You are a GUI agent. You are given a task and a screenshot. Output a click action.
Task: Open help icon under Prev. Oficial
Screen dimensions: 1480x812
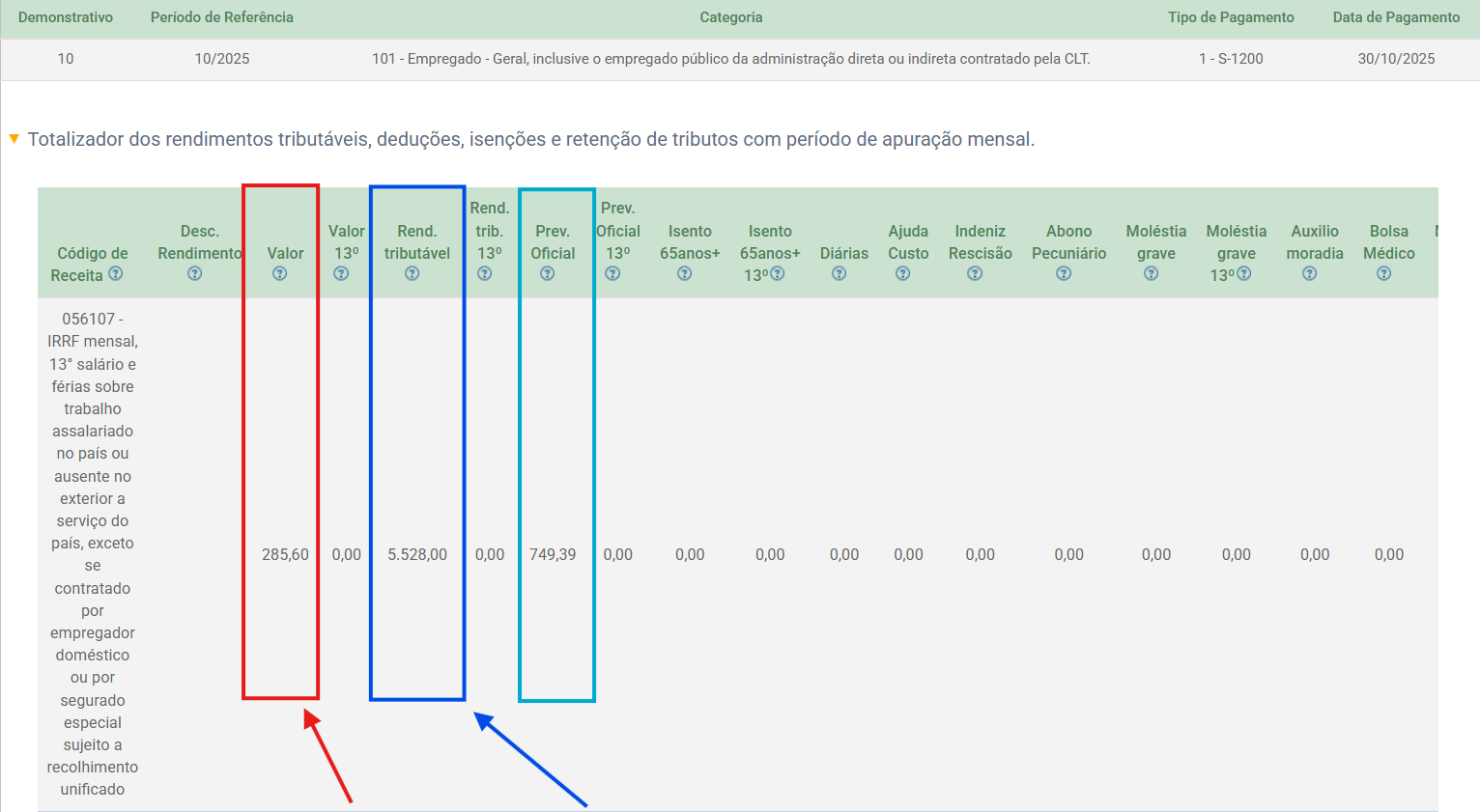(x=548, y=274)
